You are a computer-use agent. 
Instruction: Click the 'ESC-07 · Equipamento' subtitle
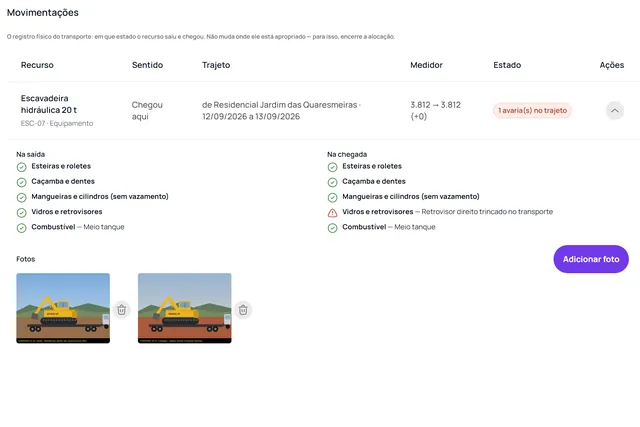[x=57, y=123]
